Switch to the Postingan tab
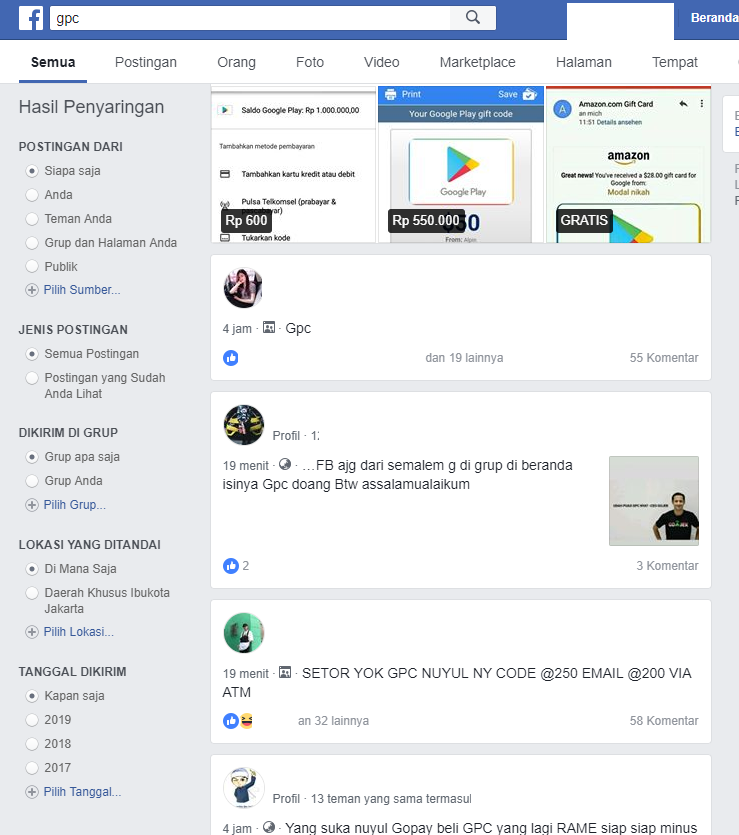This screenshot has height=835, width=739. coord(146,62)
